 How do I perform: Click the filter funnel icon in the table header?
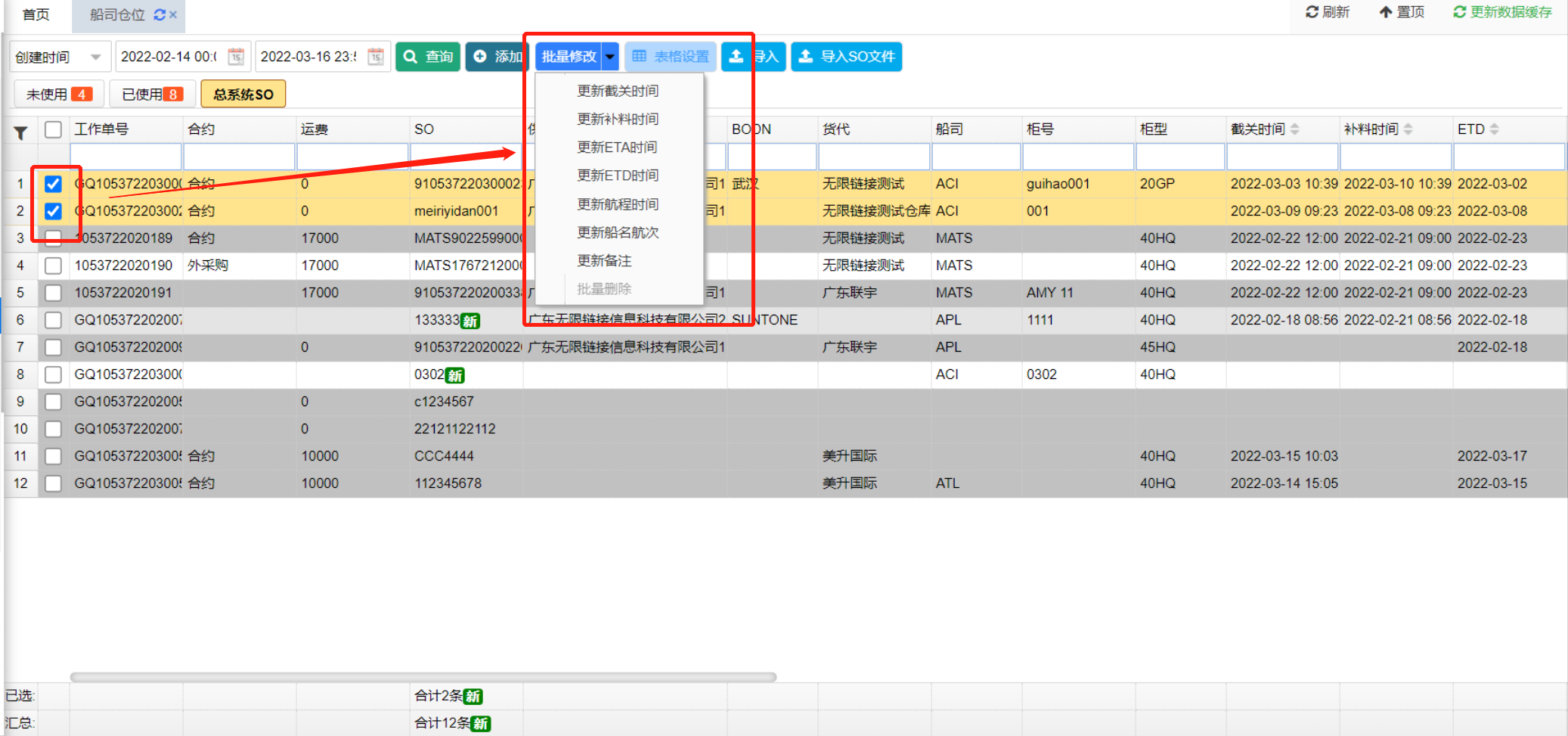click(21, 132)
